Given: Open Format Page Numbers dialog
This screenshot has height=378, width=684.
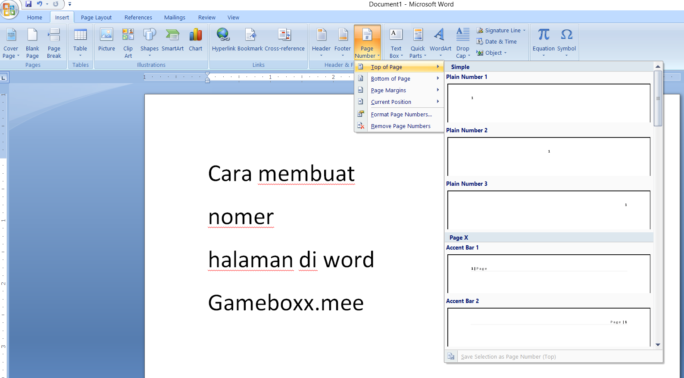Looking at the screenshot, I should [399, 114].
